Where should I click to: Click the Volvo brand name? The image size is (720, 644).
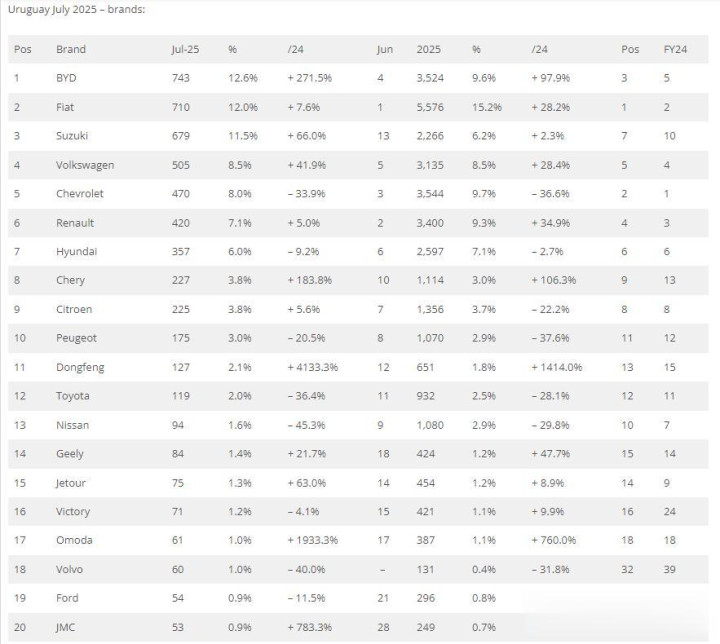[70, 570]
